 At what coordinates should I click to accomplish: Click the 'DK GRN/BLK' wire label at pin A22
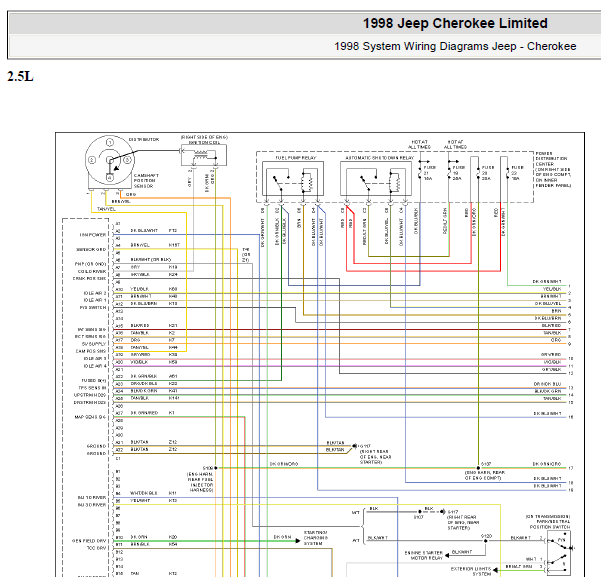(x=144, y=376)
